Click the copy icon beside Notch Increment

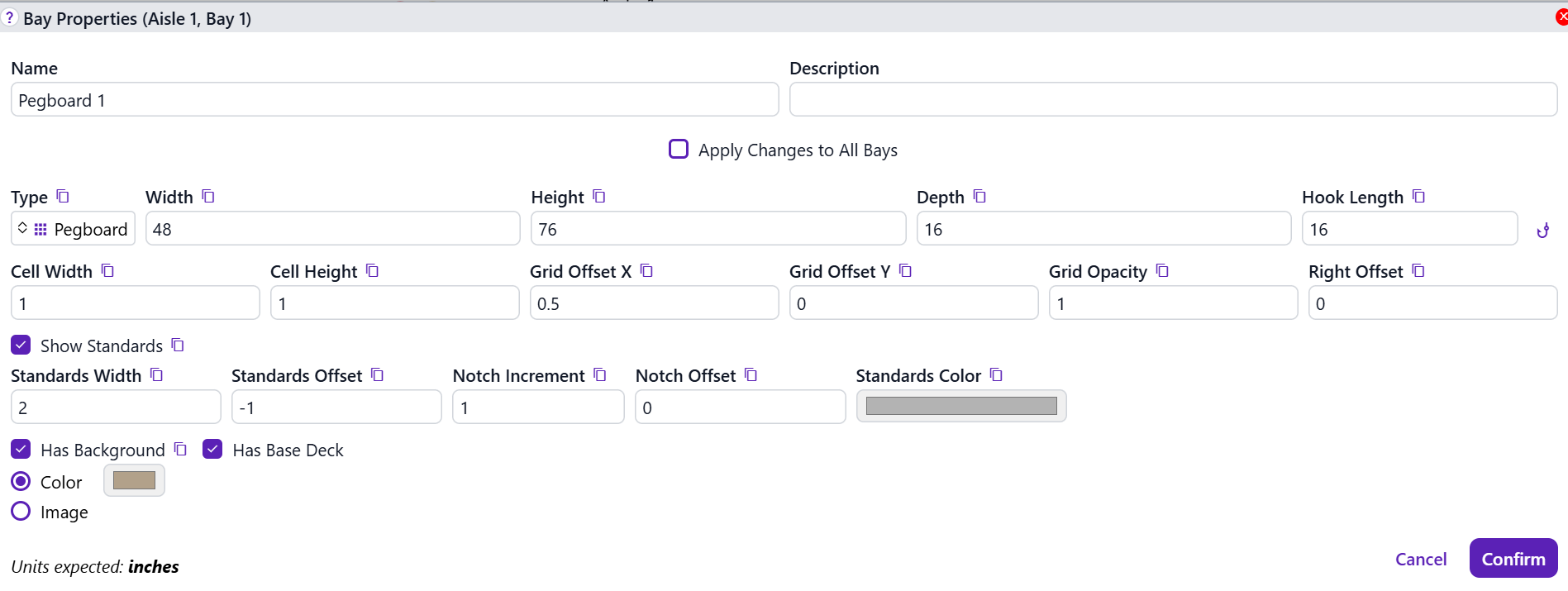(600, 375)
